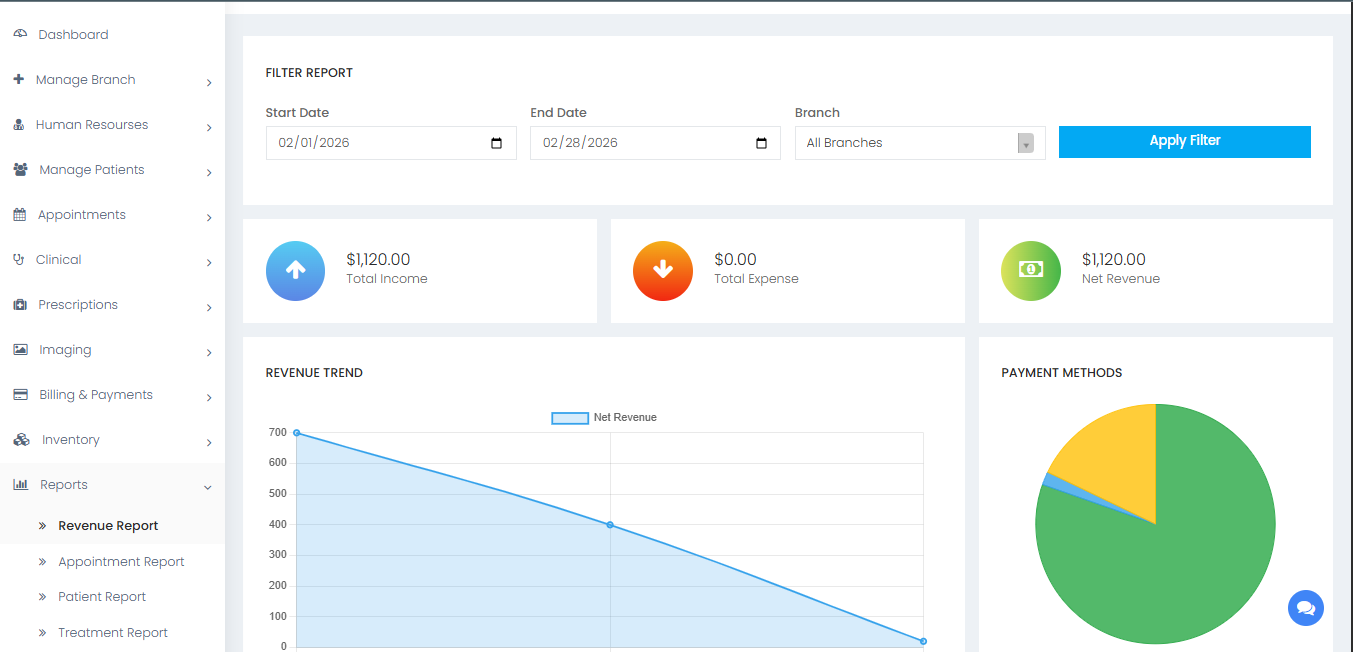Screen dimensions: 1353x652
Task: Expand the Clinical chevron
Action: tap(209, 263)
